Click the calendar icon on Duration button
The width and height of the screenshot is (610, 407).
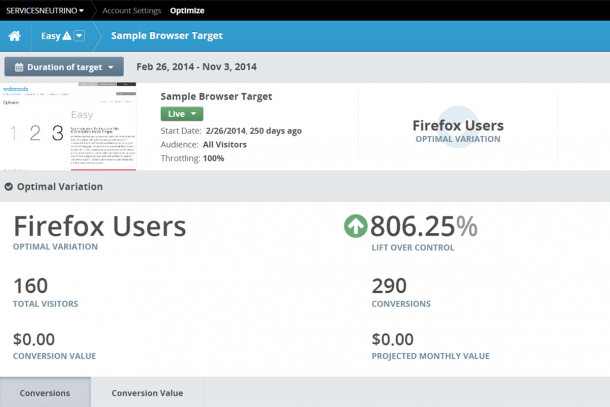(19, 67)
